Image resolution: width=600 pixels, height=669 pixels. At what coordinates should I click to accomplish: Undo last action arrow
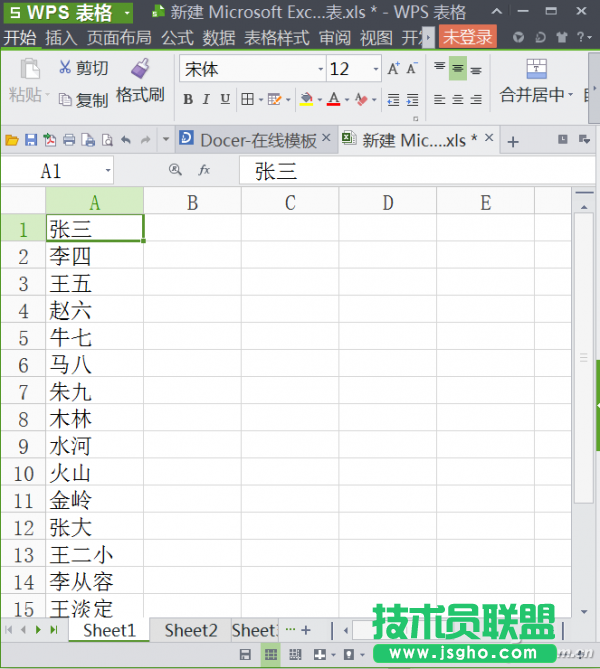126,140
